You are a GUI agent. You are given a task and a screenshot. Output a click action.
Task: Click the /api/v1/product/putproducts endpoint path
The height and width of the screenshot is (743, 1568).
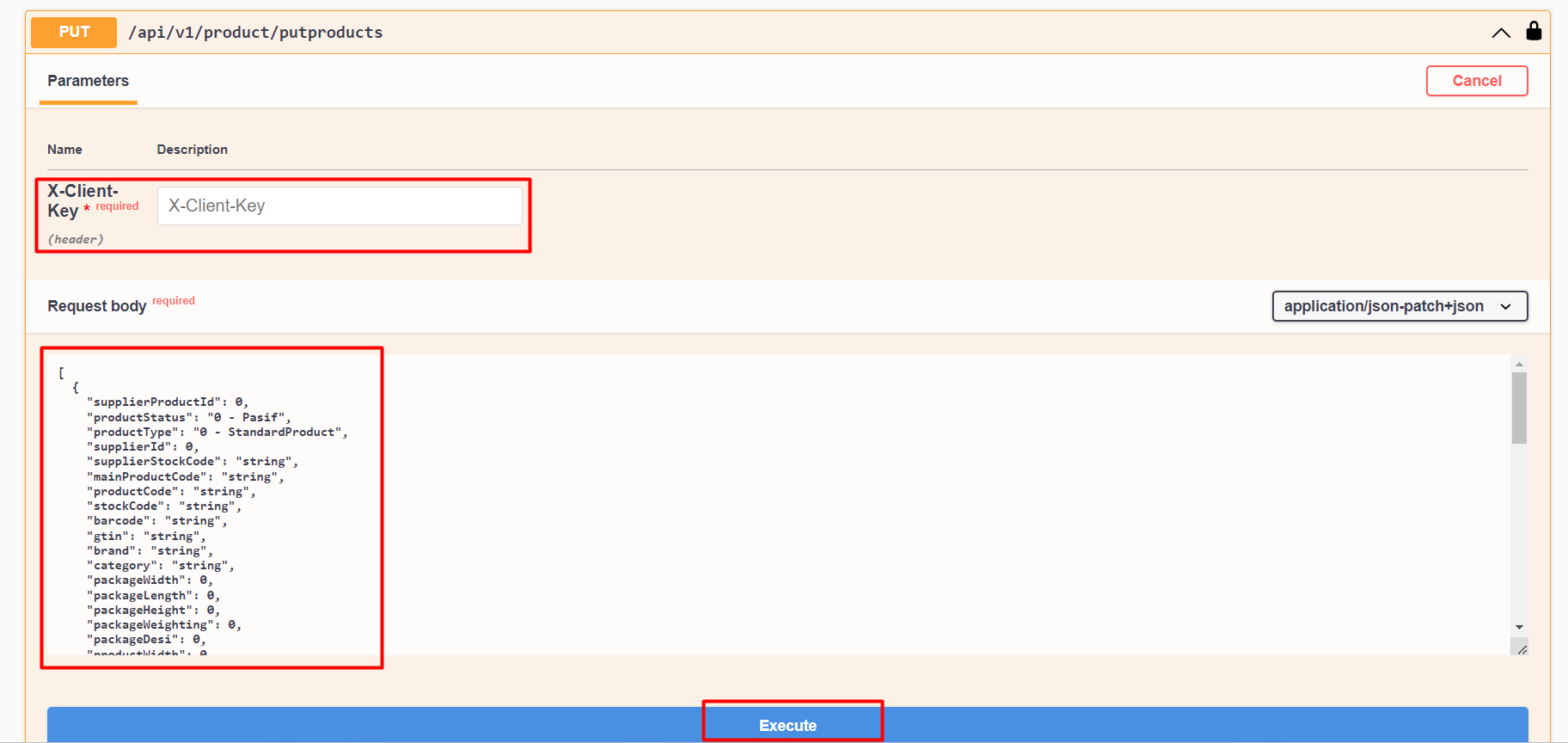point(255,32)
